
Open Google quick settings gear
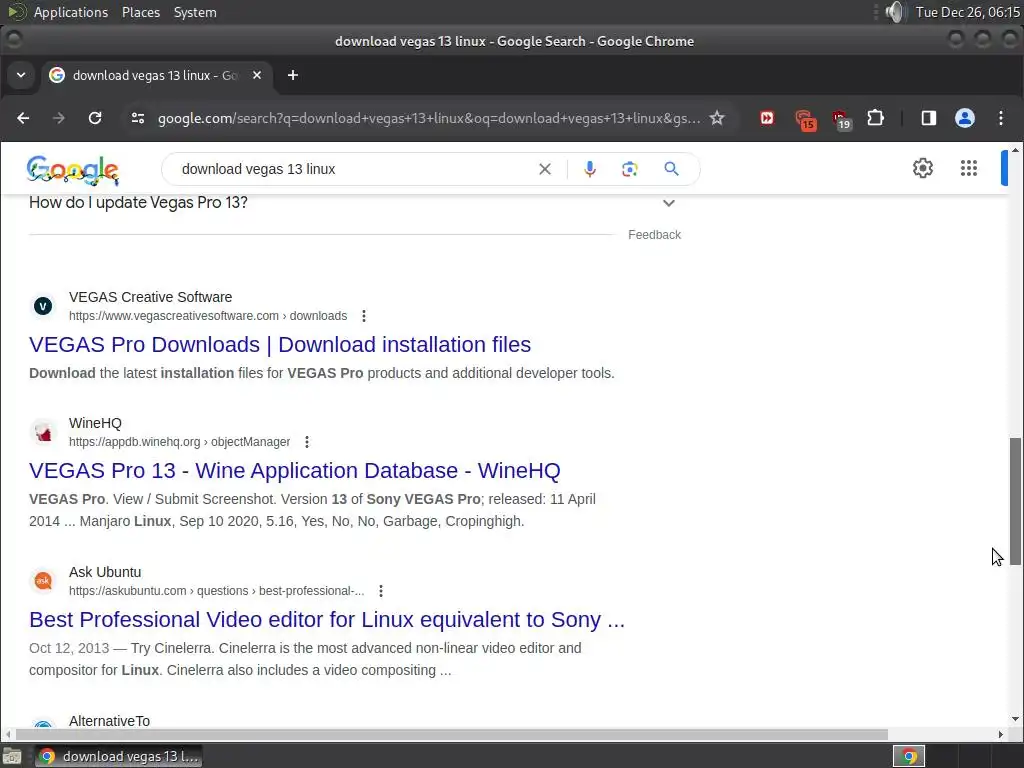tap(923, 168)
